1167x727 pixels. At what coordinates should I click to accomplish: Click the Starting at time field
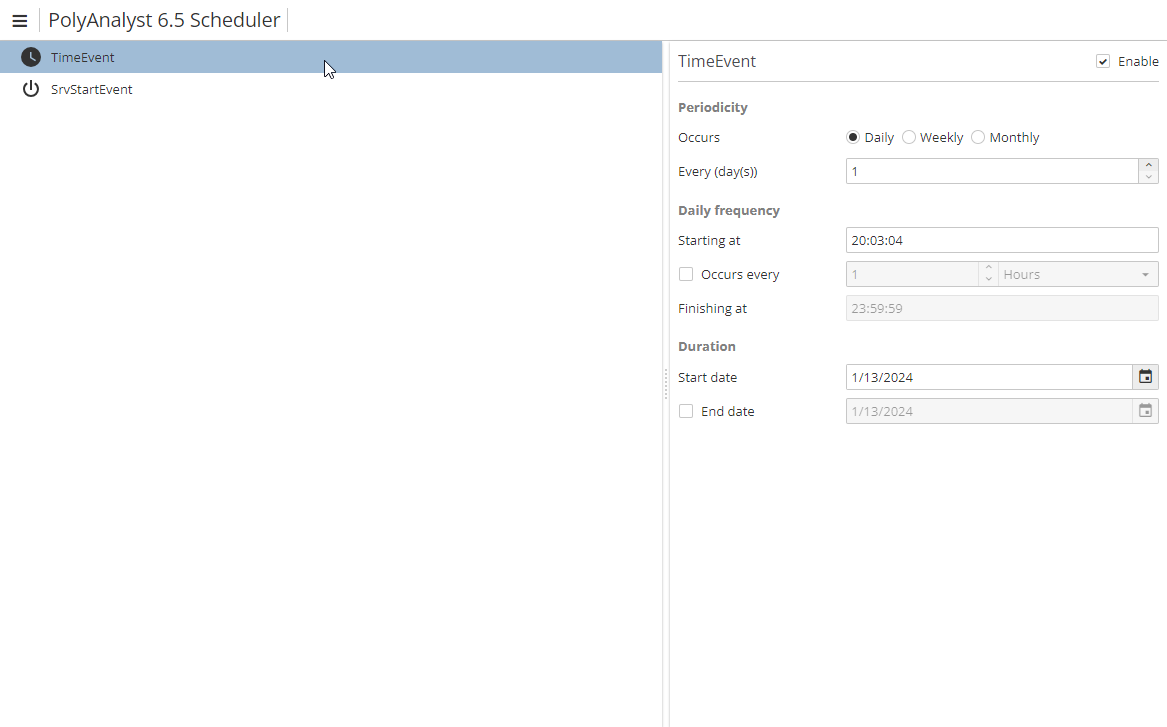tap(1001, 240)
